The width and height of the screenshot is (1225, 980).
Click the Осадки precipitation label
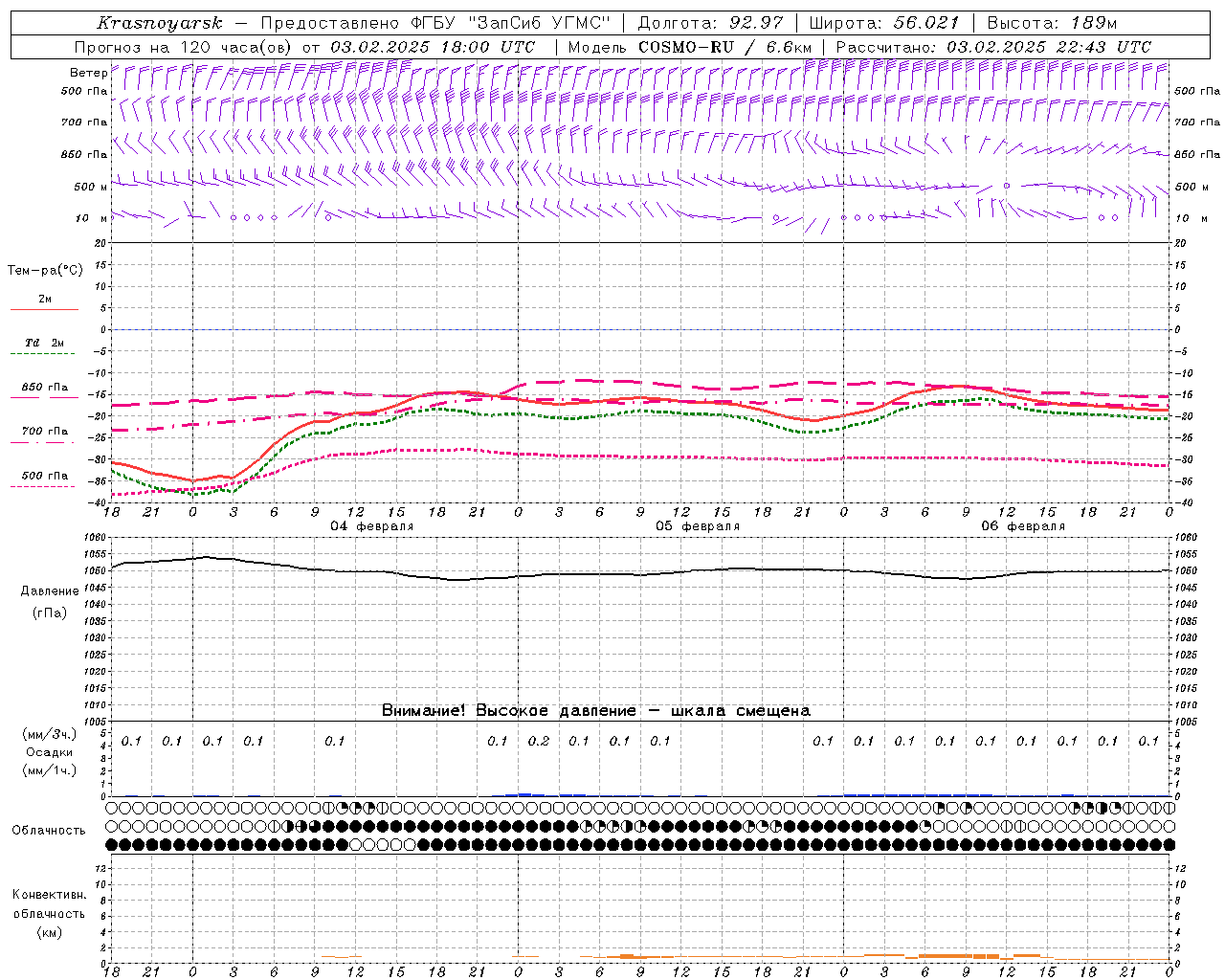[x=49, y=752]
